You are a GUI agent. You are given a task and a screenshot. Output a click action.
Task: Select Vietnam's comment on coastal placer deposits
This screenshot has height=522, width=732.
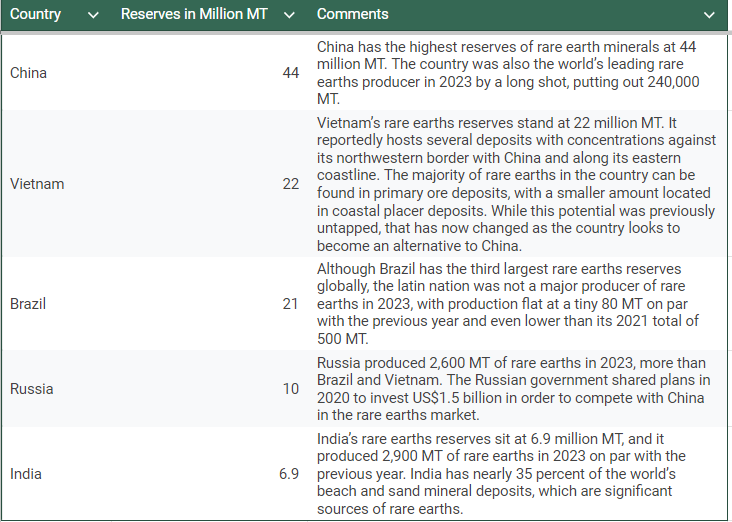click(514, 184)
